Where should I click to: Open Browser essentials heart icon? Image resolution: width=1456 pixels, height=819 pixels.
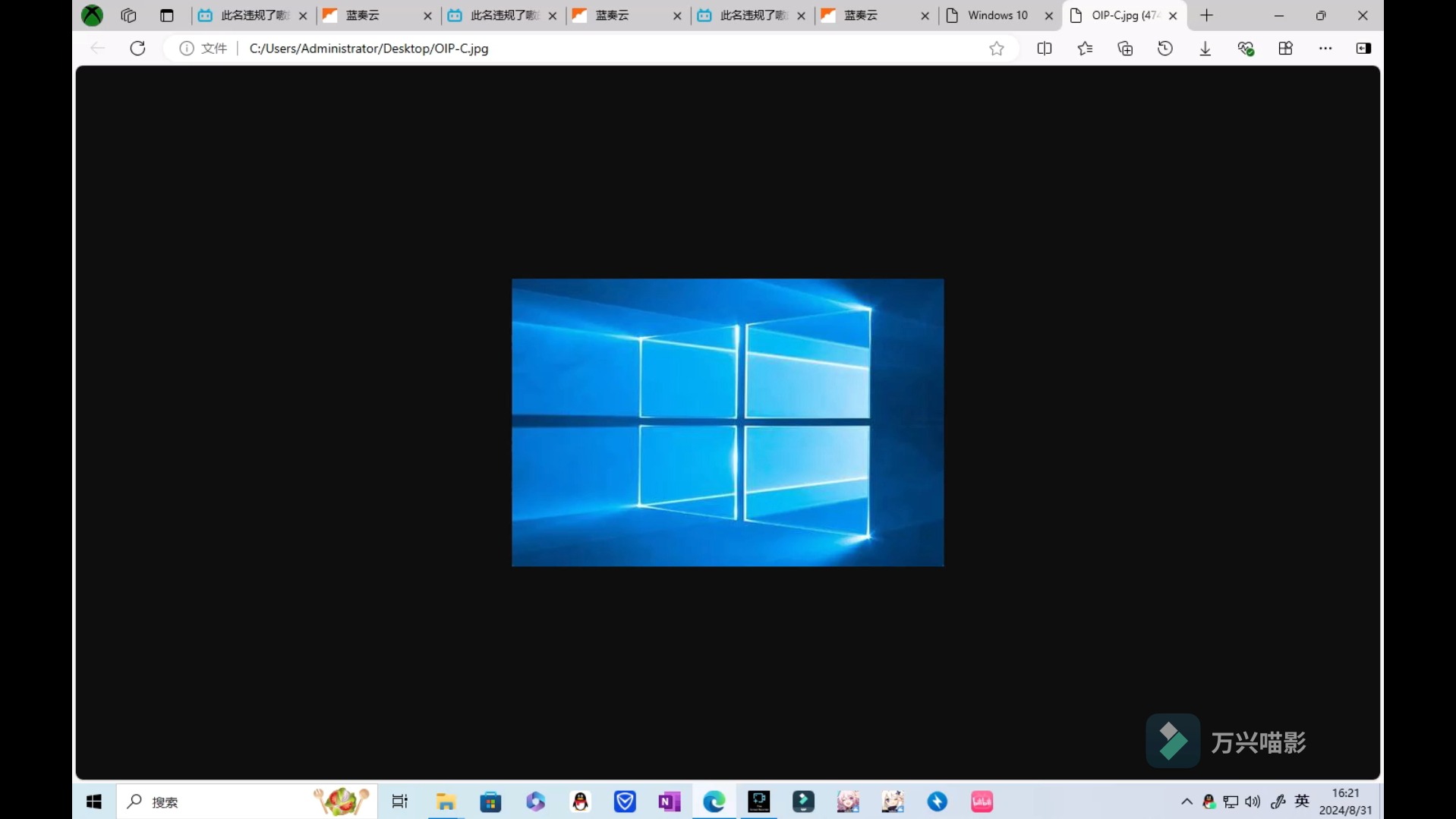(x=1245, y=49)
